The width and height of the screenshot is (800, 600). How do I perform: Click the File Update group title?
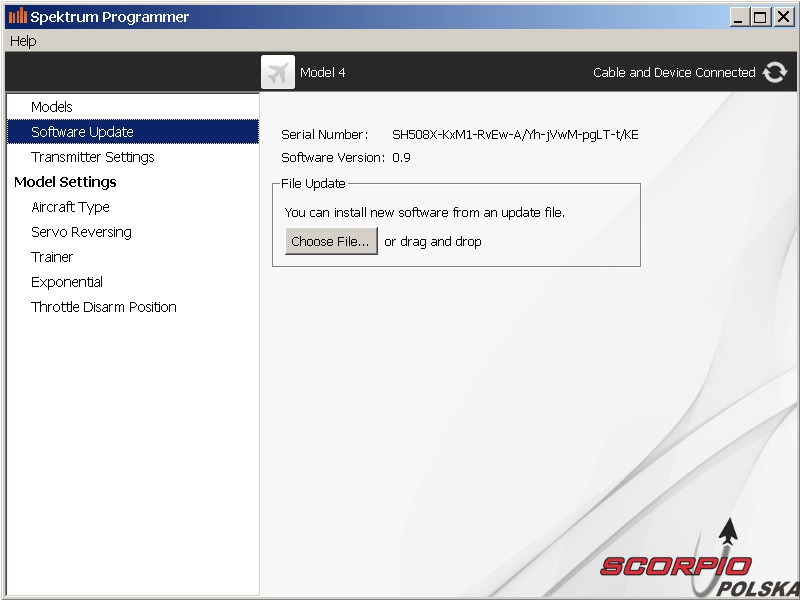coord(313,183)
